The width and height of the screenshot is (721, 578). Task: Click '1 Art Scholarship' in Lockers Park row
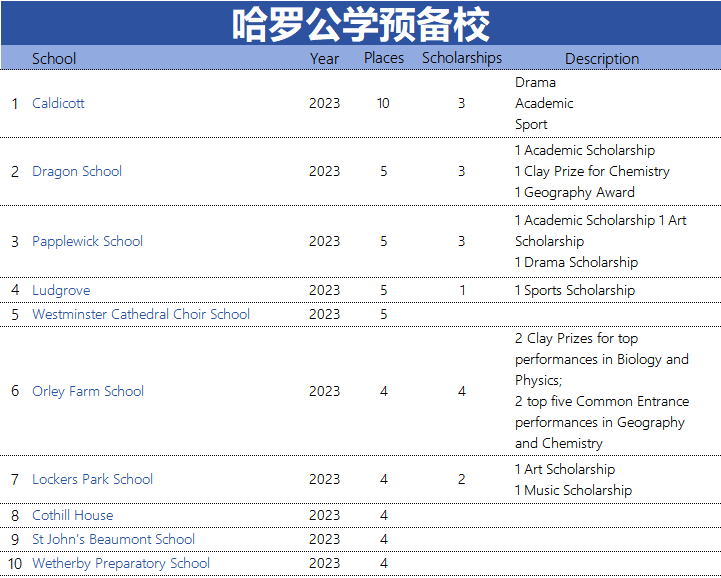tap(565, 469)
